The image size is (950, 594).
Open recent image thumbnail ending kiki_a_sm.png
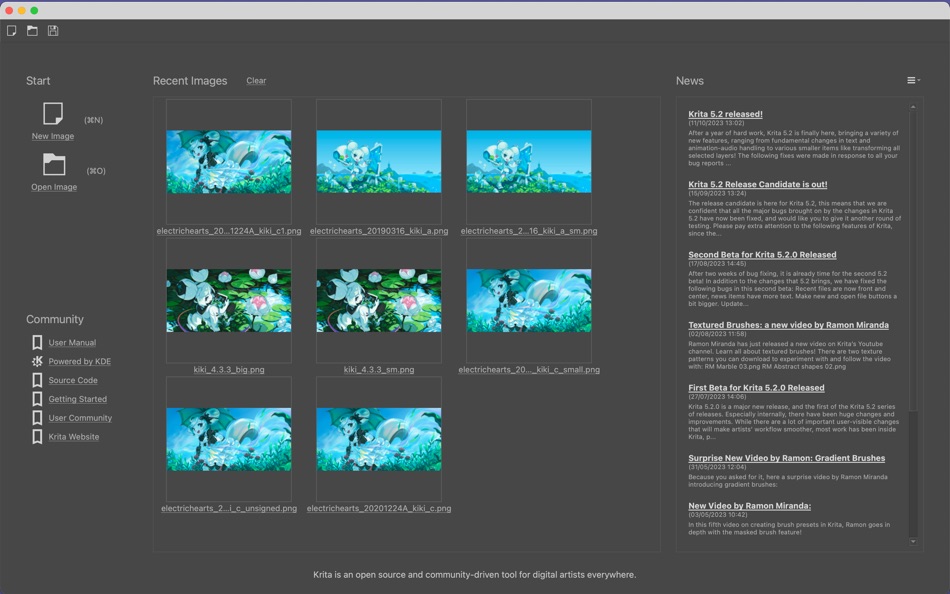(529, 162)
